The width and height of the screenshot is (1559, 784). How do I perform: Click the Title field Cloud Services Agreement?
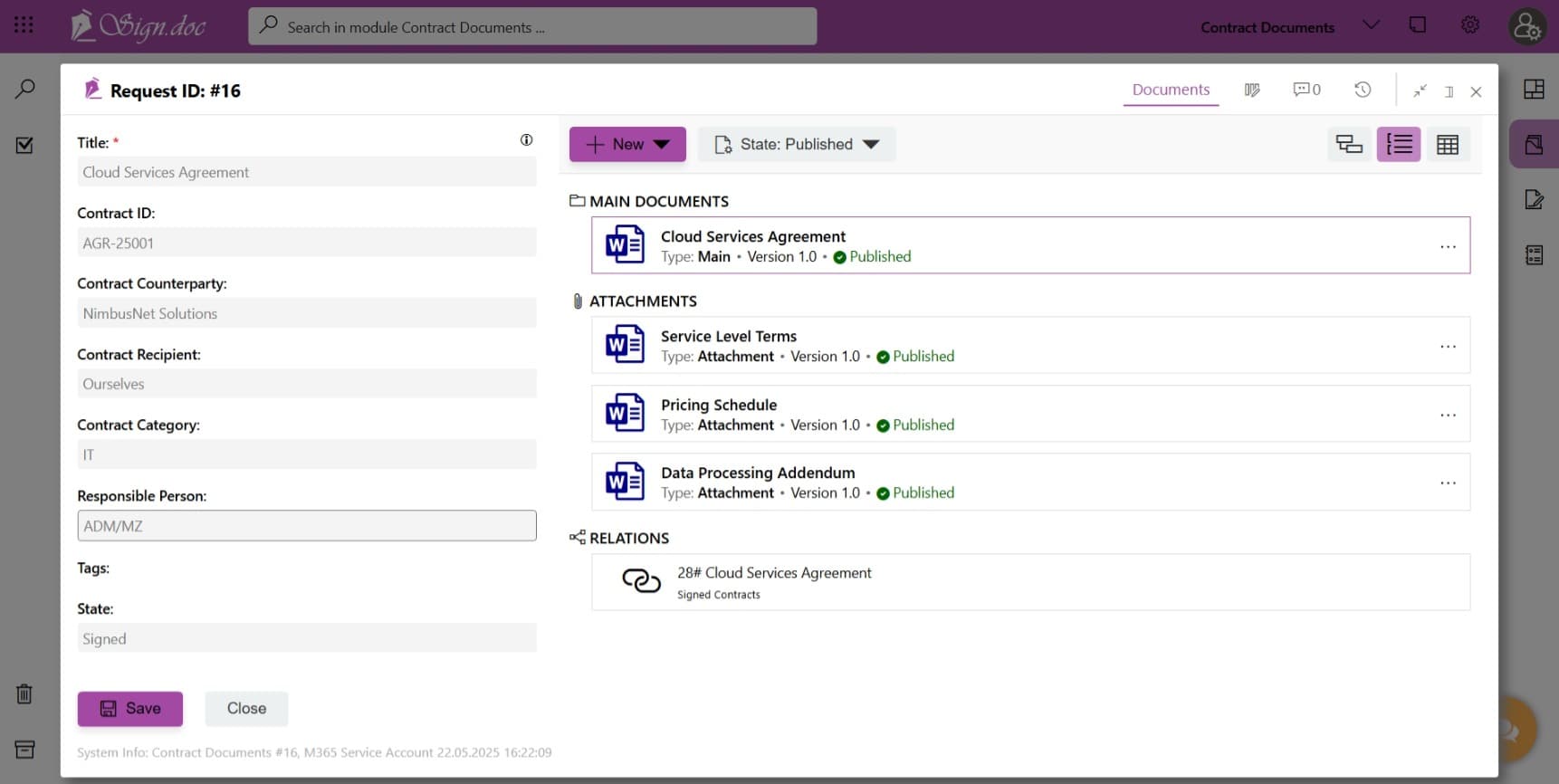coord(307,172)
